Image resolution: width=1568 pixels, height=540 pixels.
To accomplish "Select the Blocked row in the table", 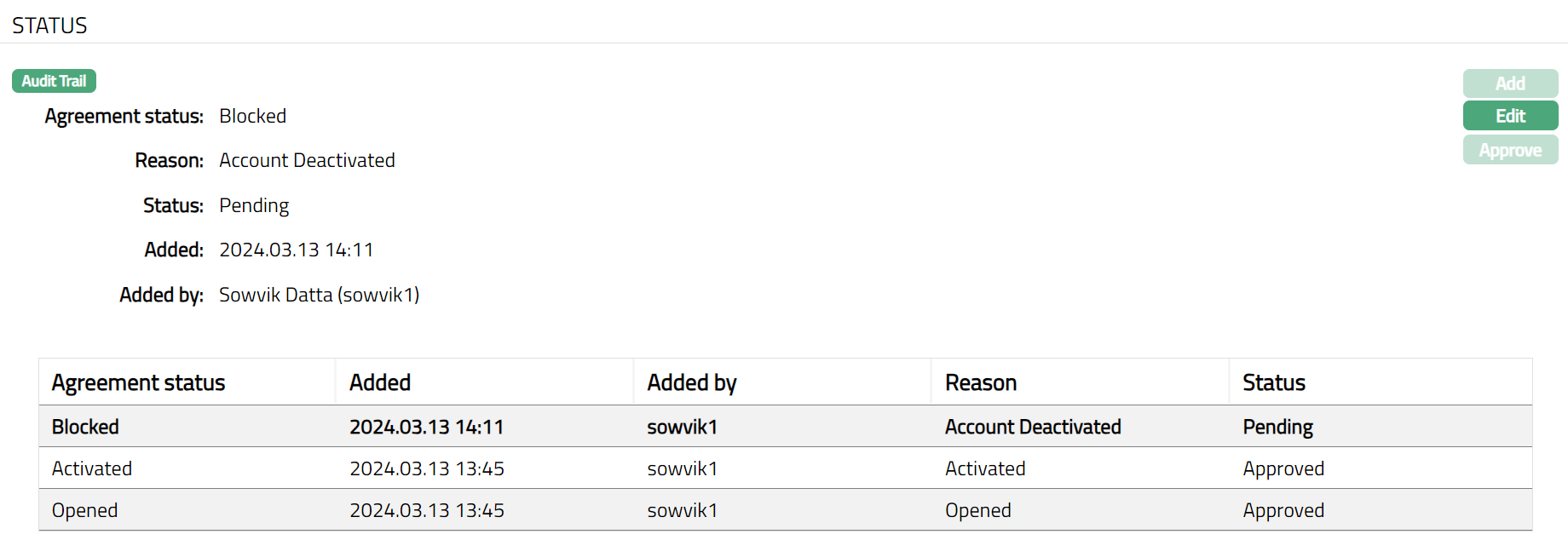I will pos(85,427).
